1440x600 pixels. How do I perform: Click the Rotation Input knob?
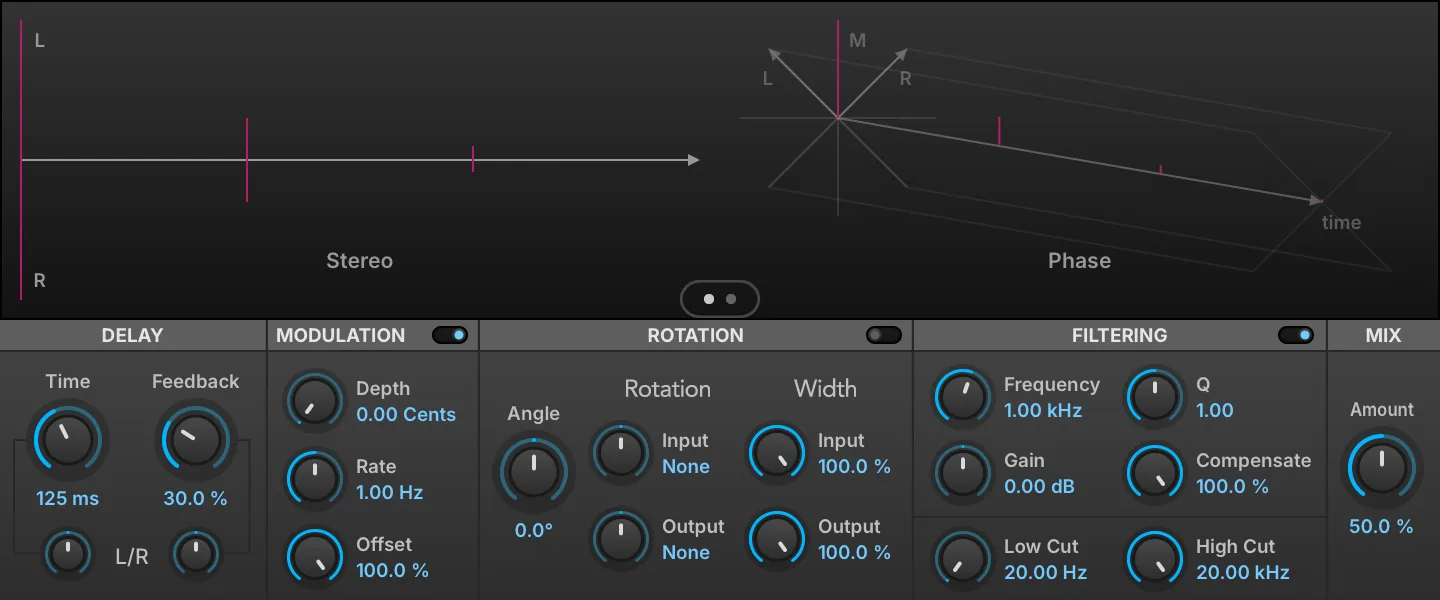click(x=621, y=452)
